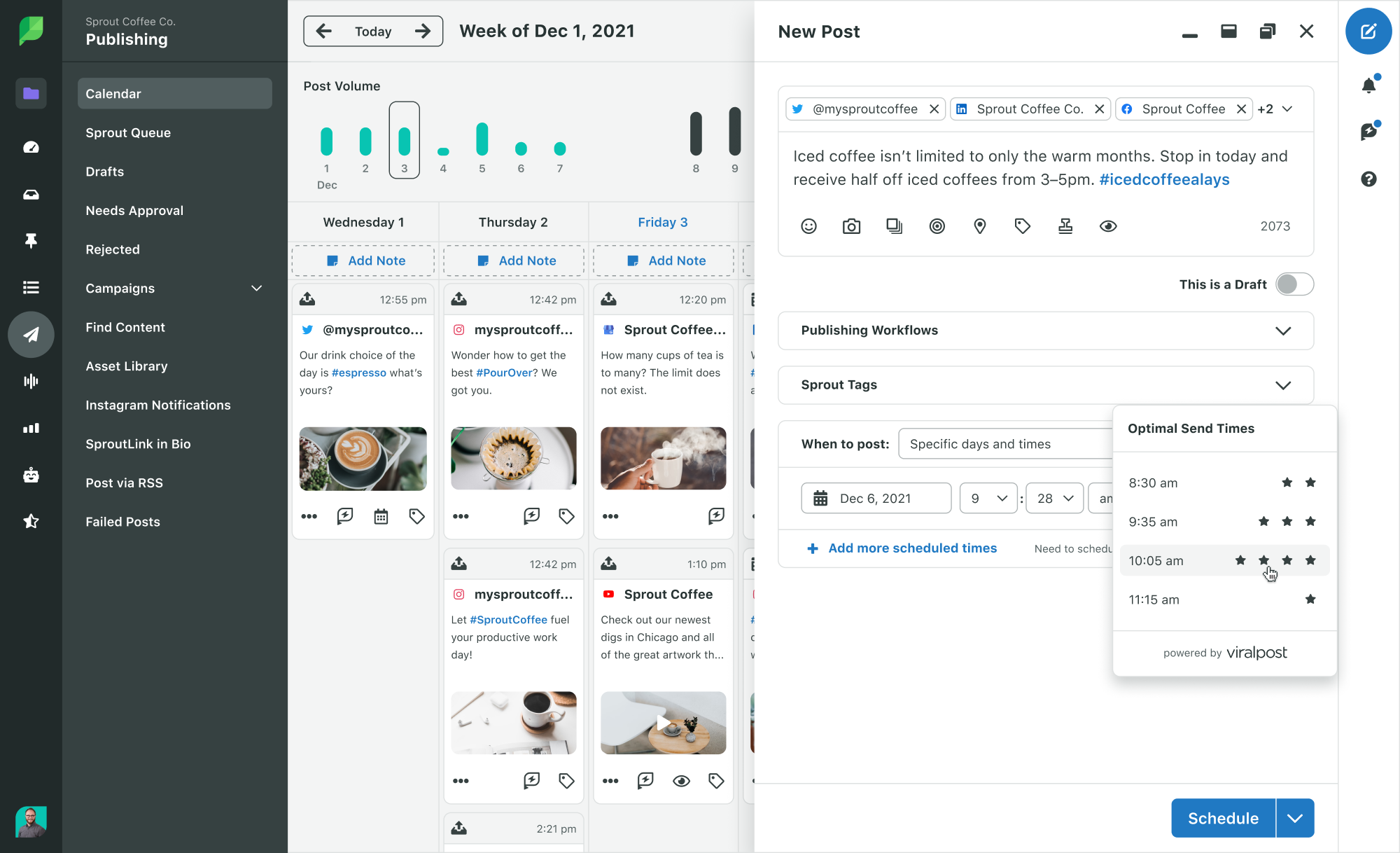
Task: Click the boost/scheduling icon on Thursday post
Action: click(x=532, y=517)
